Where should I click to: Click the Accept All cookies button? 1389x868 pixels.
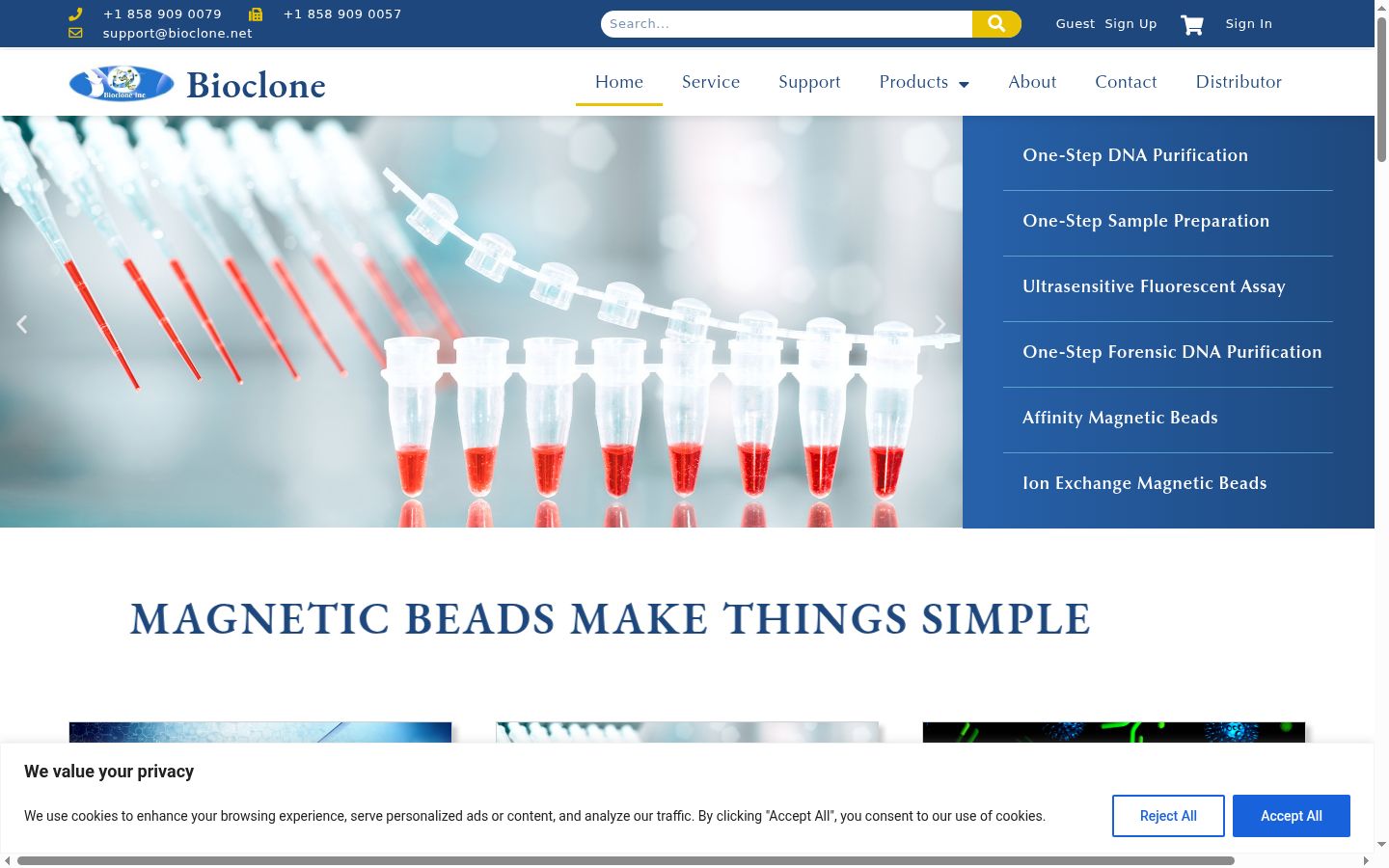pyautogui.click(x=1292, y=816)
